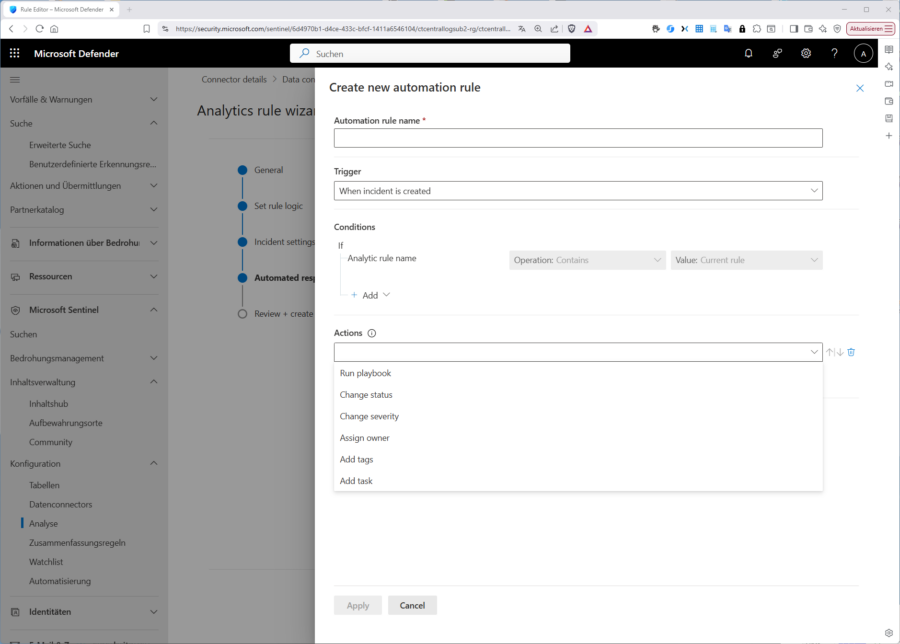This screenshot has width=900, height=644.
Task: Open the Microsoft Defender app launcher grid
Action: pos(14,53)
